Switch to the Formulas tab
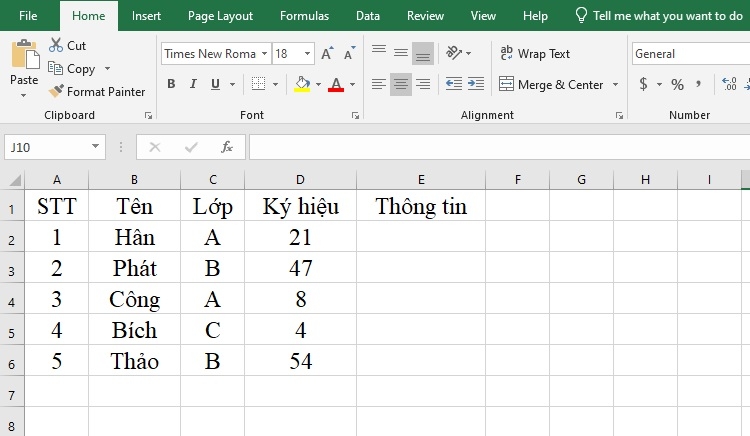750x436 pixels. tap(305, 16)
